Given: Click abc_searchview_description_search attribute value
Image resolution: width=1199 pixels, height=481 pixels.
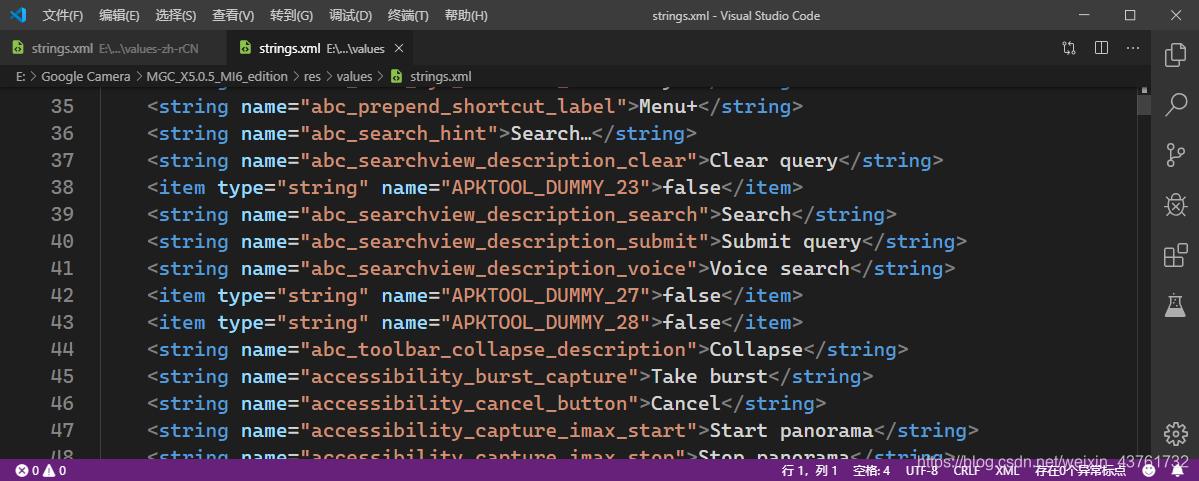Looking at the screenshot, I should click(505, 214).
